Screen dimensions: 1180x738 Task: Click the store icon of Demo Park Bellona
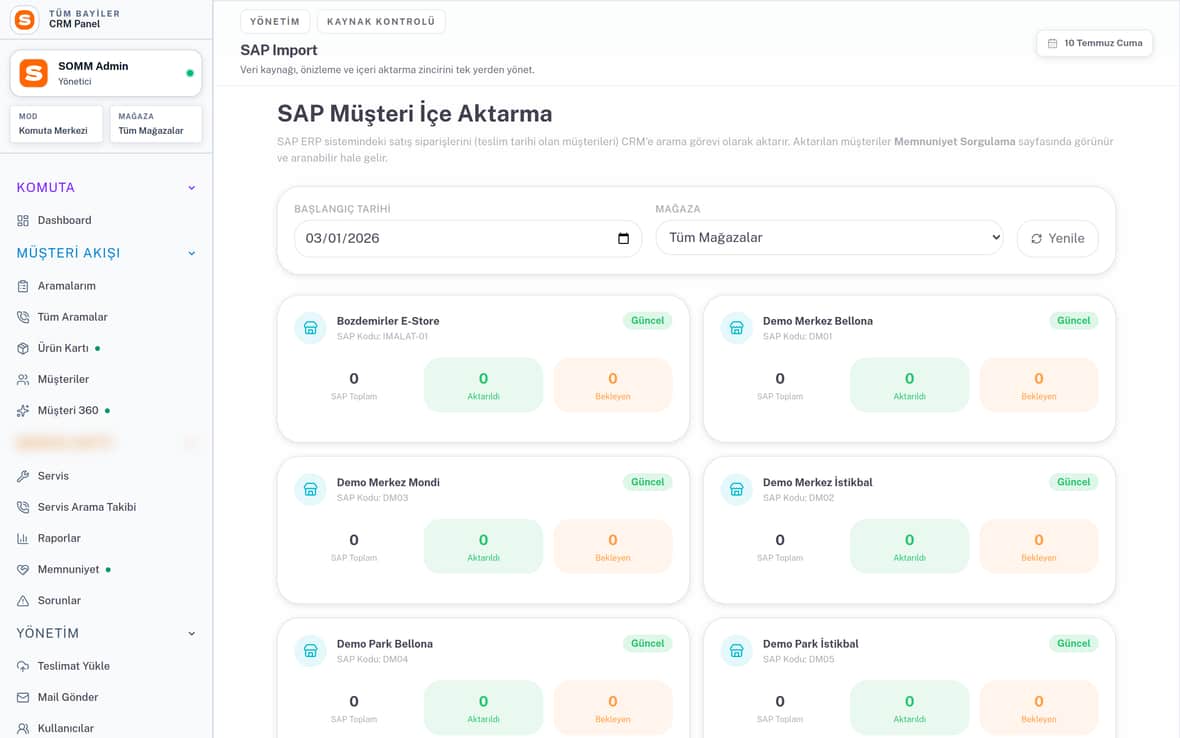[310, 651]
